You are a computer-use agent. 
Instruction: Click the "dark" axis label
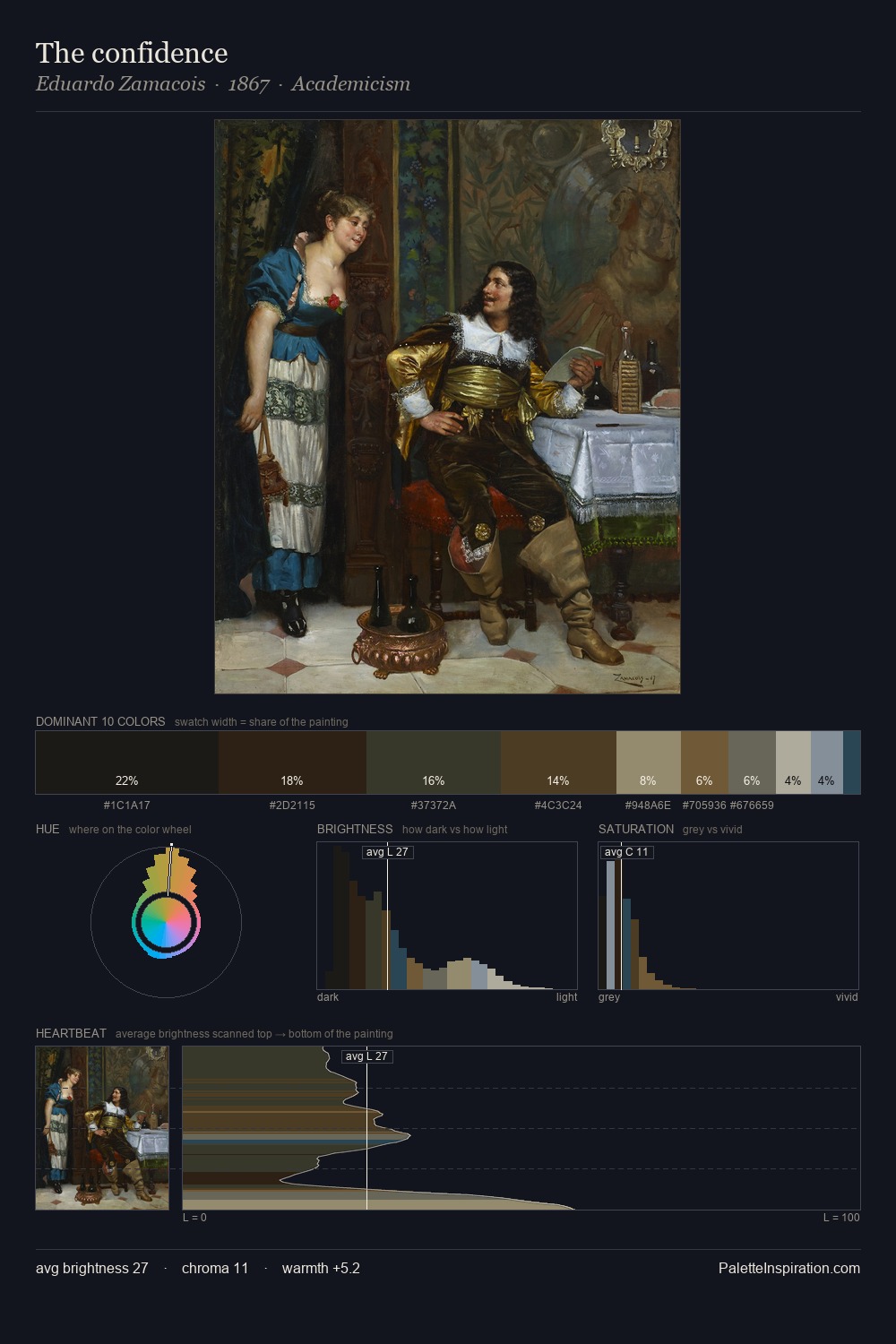(328, 997)
